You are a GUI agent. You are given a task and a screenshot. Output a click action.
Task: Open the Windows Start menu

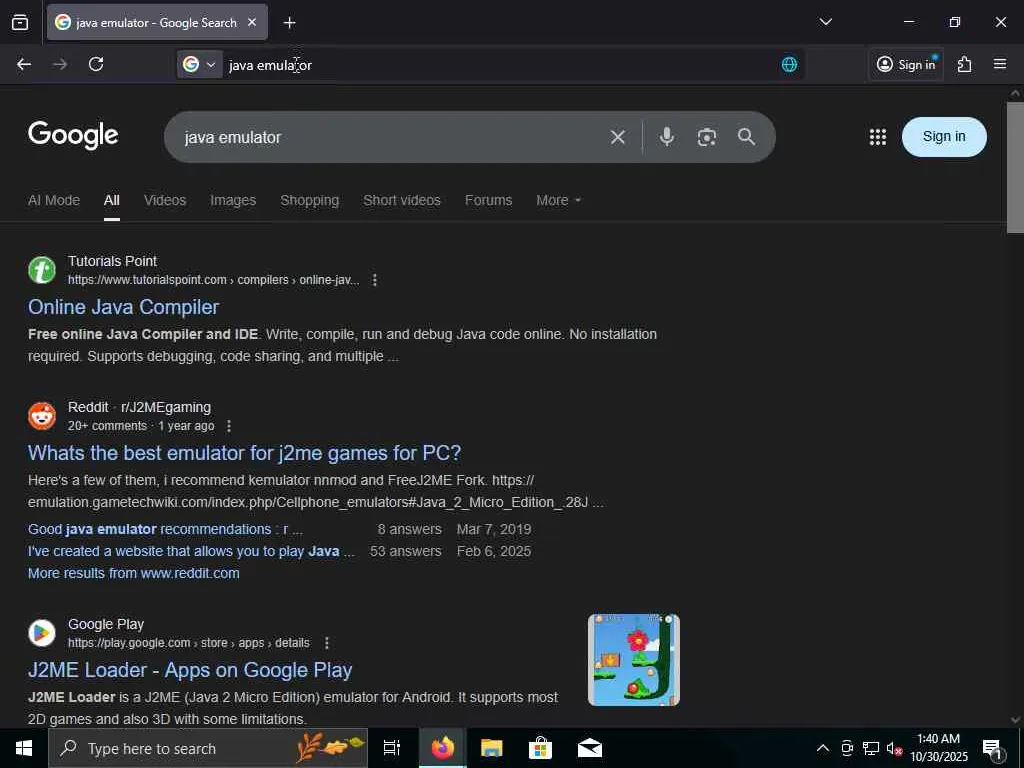coord(24,748)
